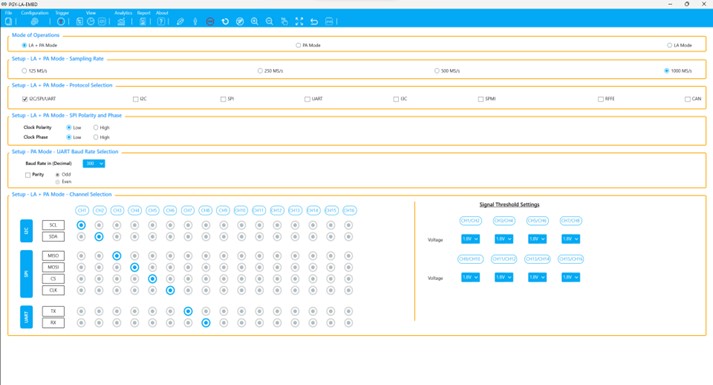The height and width of the screenshot is (385, 713).
Task: Choose 125 MS/s sampling rate
Action: [x=24, y=71]
